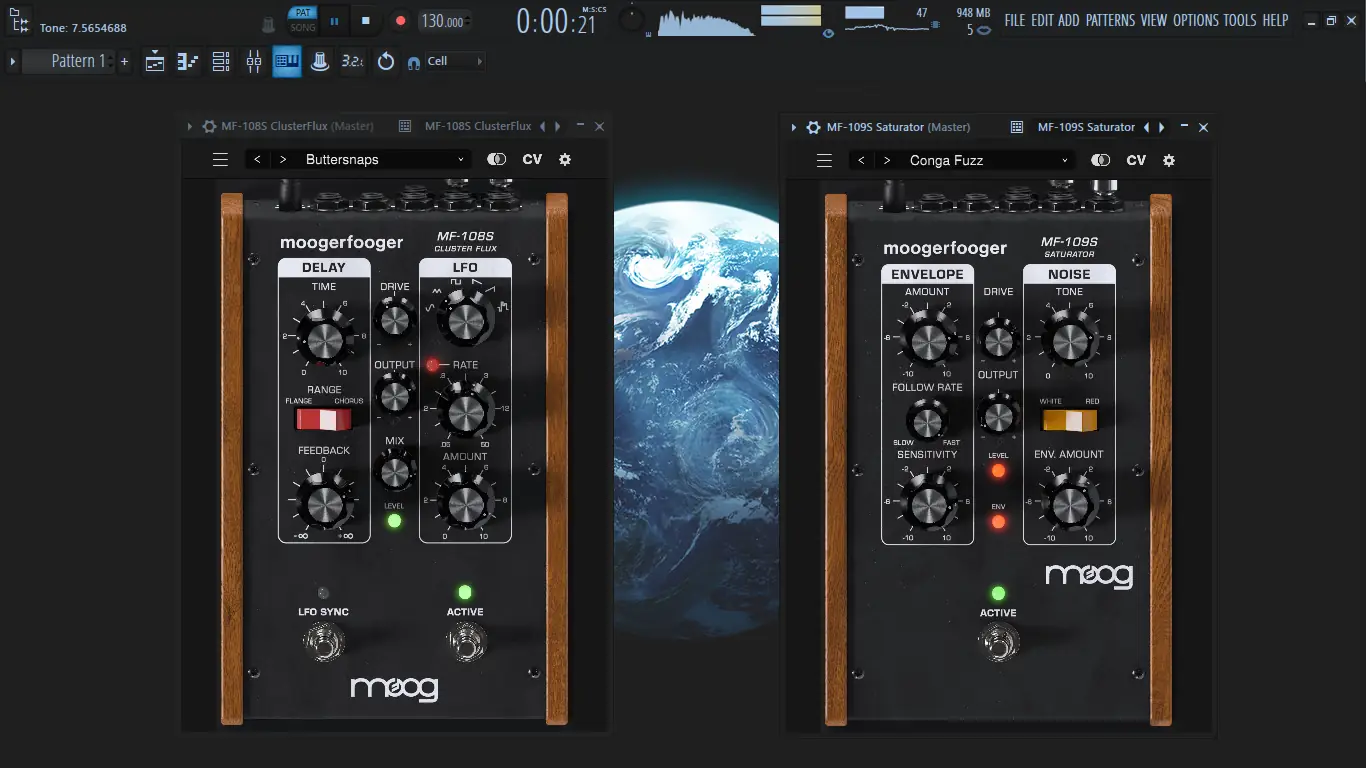The width and height of the screenshot is (1366, 768).
Task: Open the ADD menu
Action: click(x=1069, y=20)
